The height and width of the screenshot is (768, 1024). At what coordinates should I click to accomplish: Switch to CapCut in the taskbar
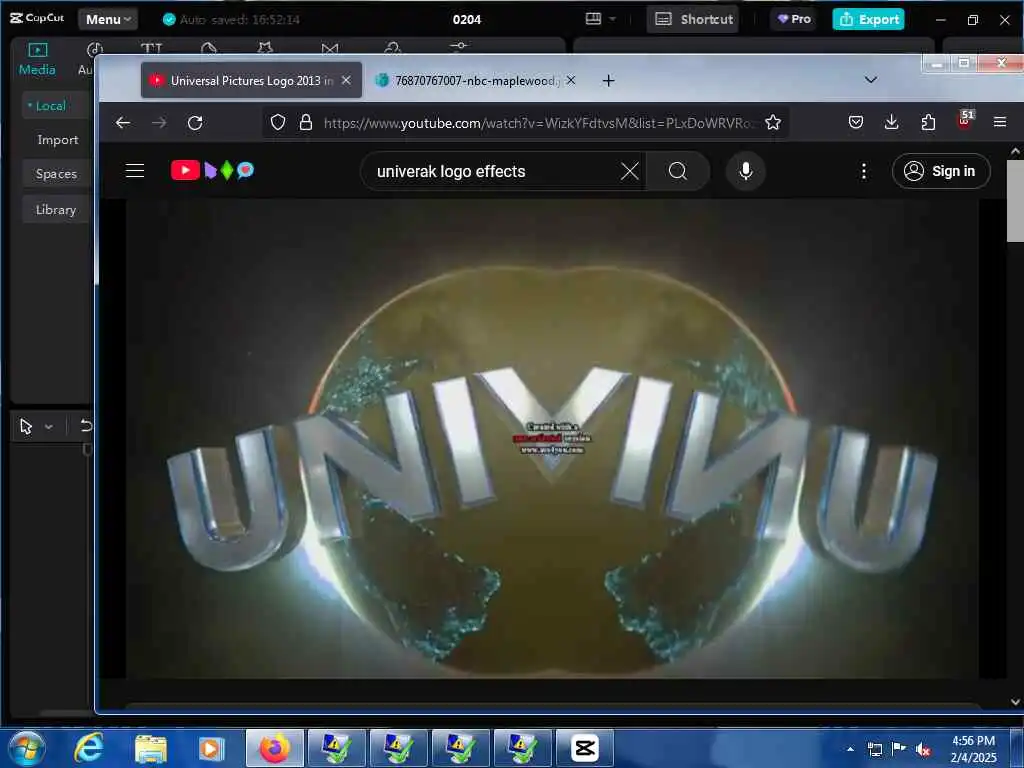(x=584, y=748)
